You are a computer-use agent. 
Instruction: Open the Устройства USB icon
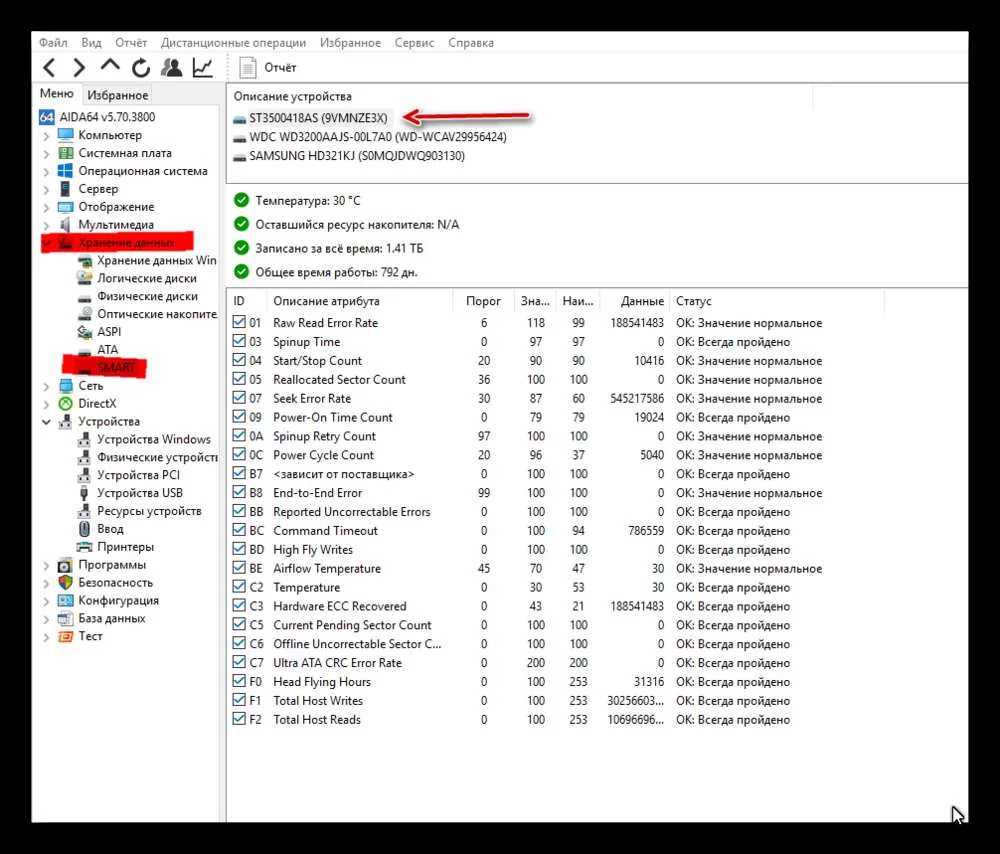coord(84,493)
